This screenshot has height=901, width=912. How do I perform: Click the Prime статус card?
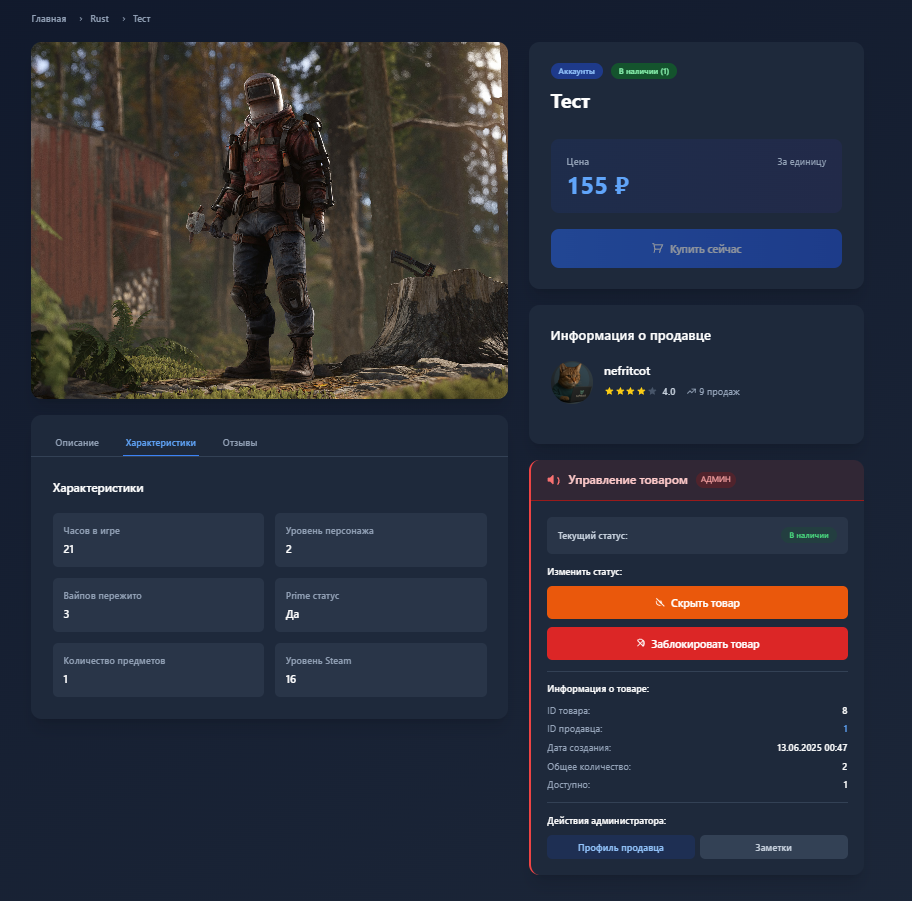(381, 605)
